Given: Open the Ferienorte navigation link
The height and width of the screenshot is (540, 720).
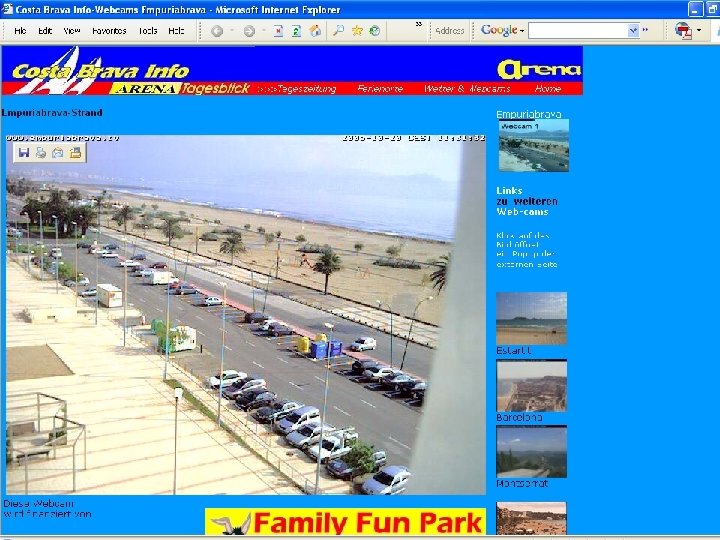Looking at the screenshot, I should pyautogui.click(x=380, y=89).
